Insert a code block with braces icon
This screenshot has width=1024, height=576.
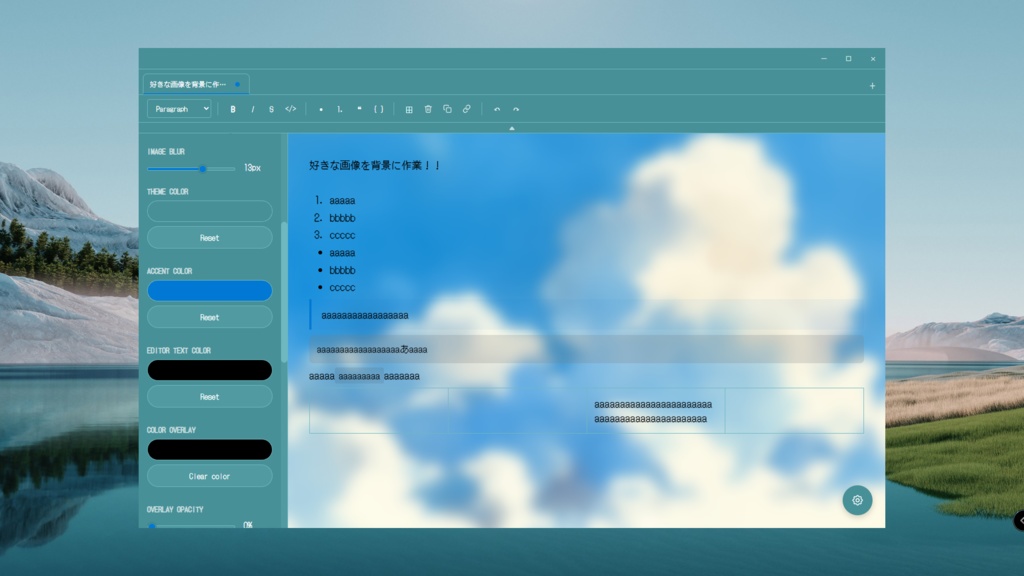[x=378, y=109]
